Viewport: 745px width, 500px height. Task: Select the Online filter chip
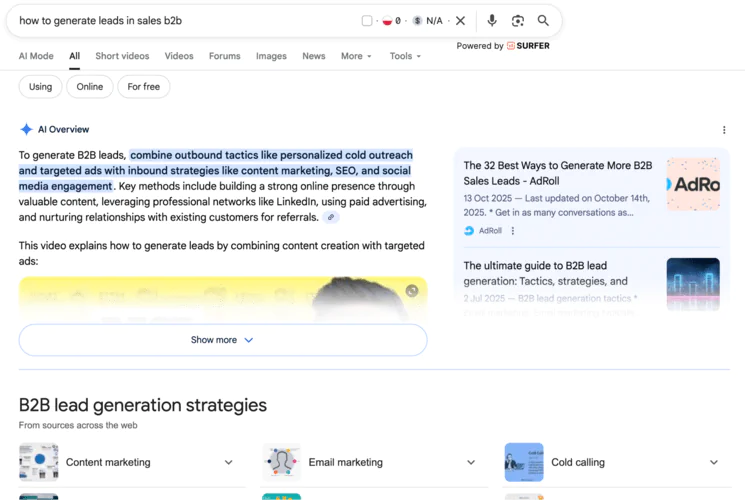(x=90, y=87)
